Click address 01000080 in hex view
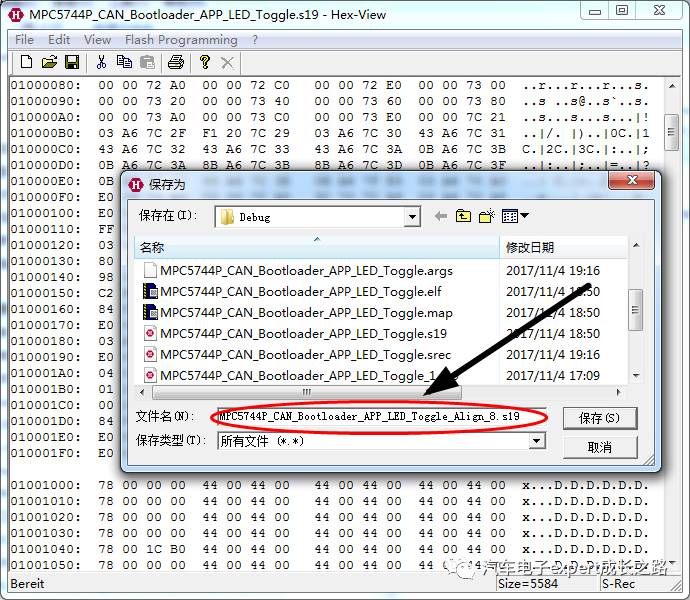The width and height of the screenshot is (690, 600). point(46,85)
